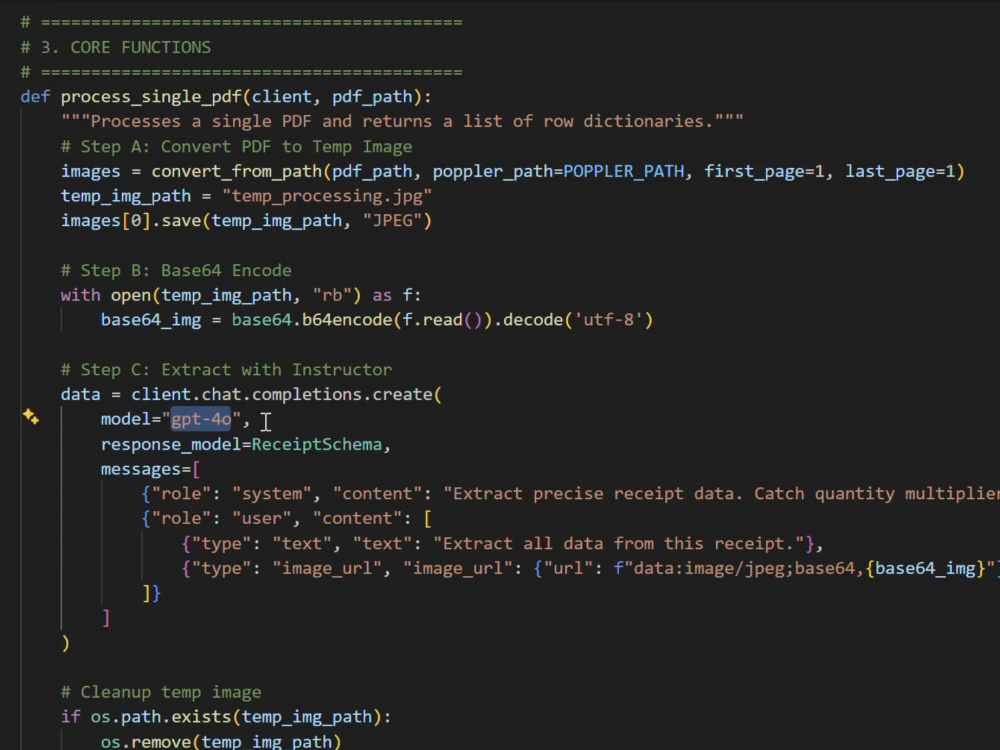Click the first "image_url" type string

tap(327, 569)
